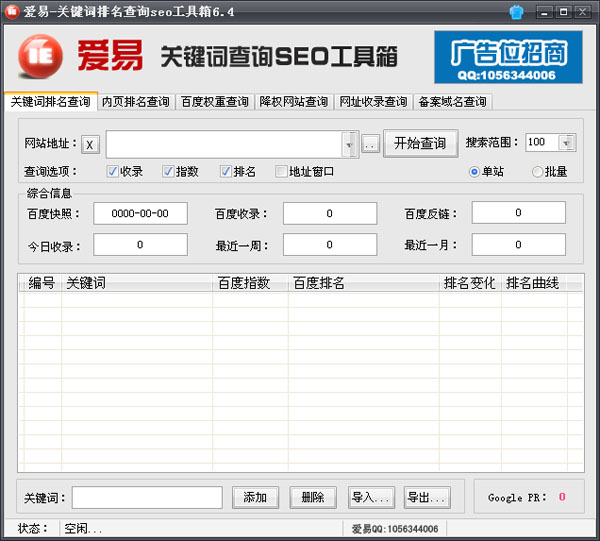Open the 搜索范围 dropdown showing 100
Image resolution: width=600 pixels, height=541 pixels.
coord(566,143)
